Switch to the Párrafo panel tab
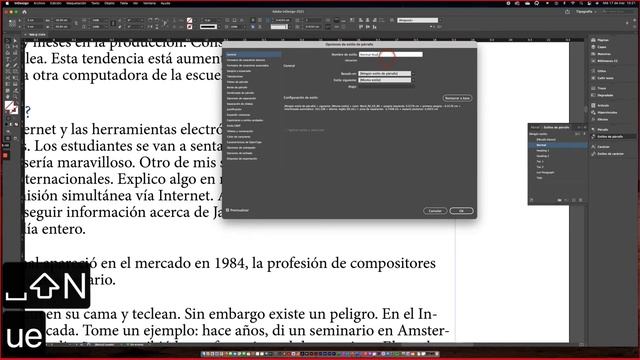Viewport: 640px width, 360px height. [535, 127]
